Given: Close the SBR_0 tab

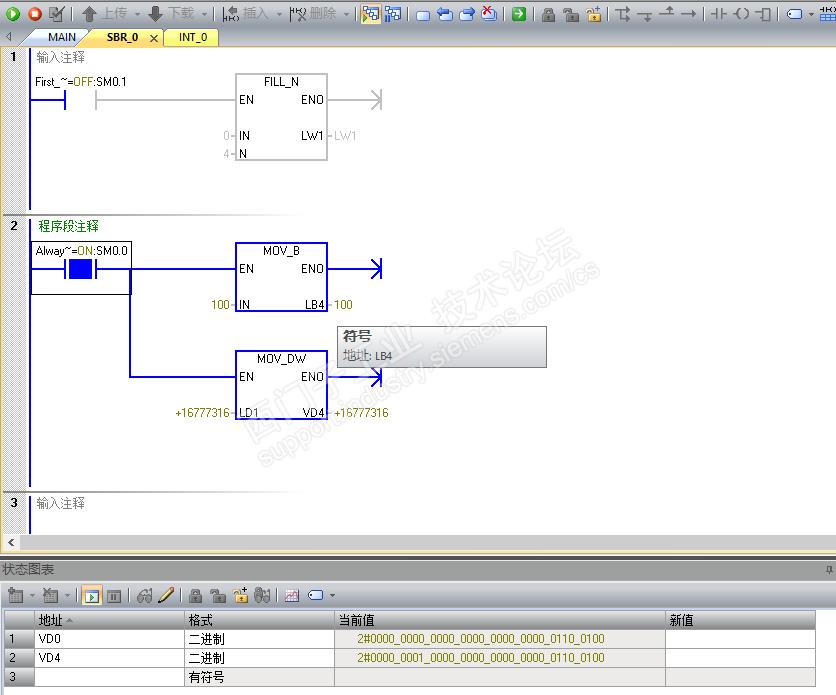Looking at the screenshot, I should click(154, 38).
